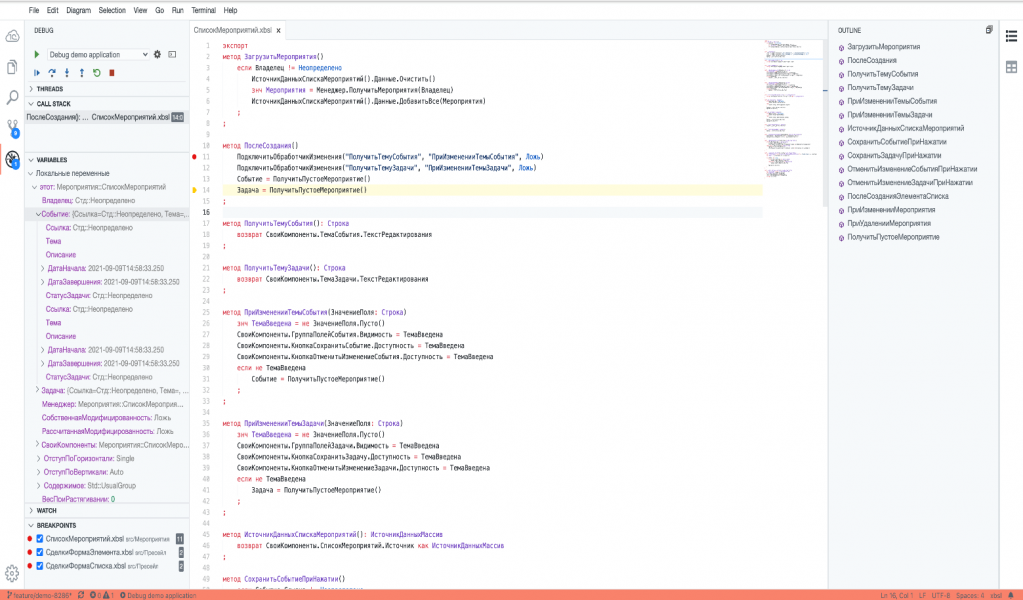Expand the Threads section

(x=50, y=89)
